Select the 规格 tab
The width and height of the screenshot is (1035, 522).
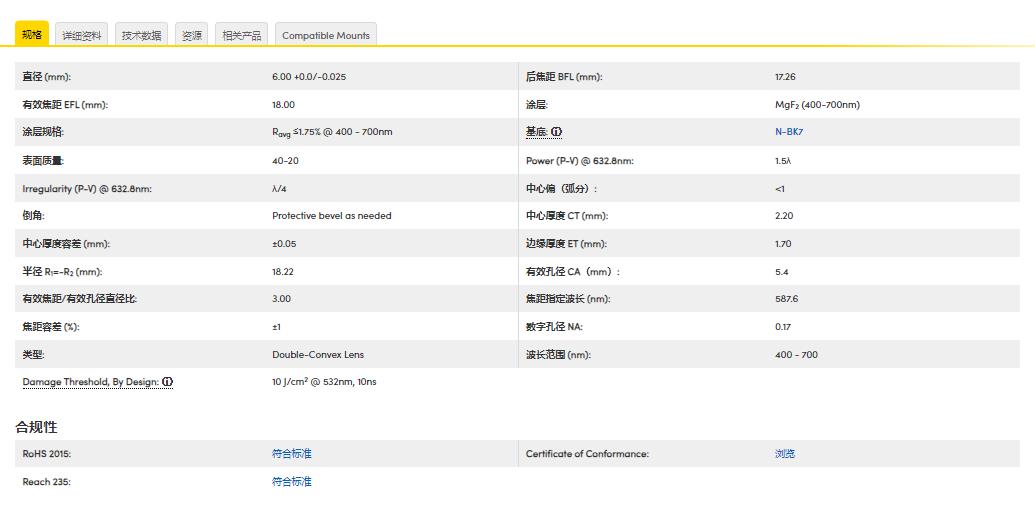pos(32,35)
